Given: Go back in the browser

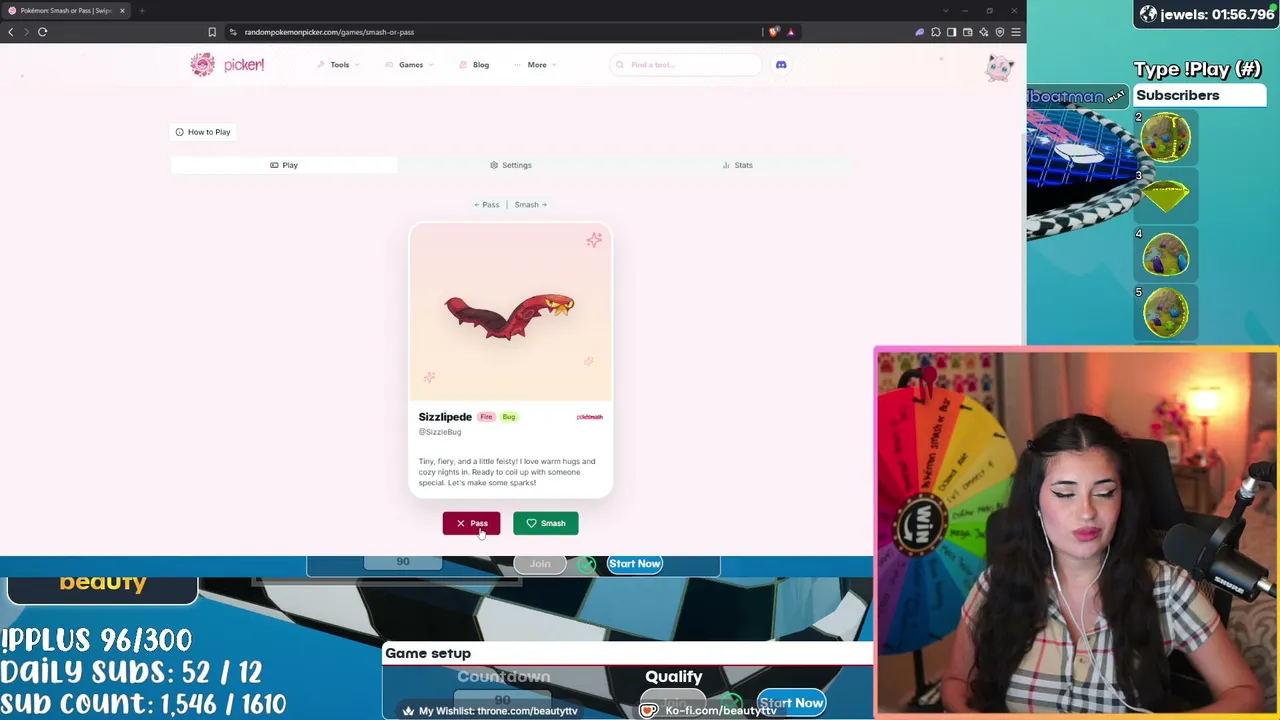Looking at the screenshot, I should click(x=11, y=32).
